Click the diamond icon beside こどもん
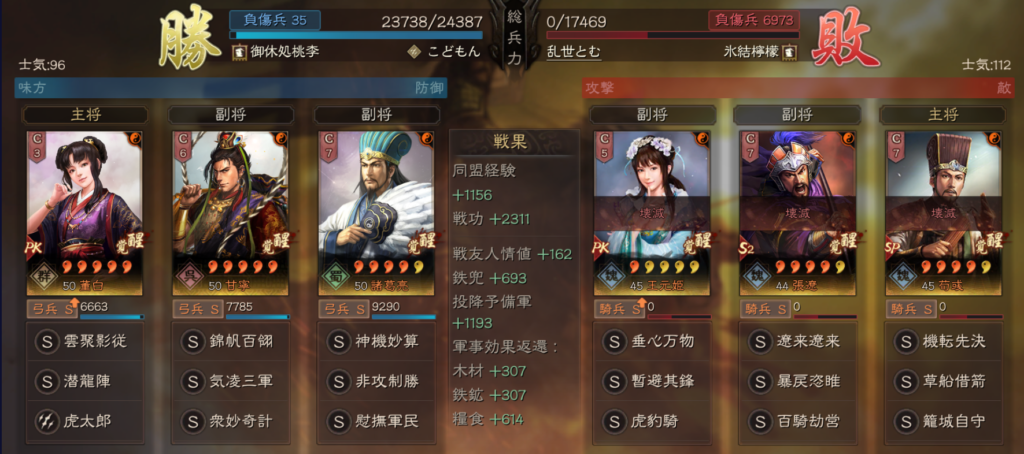The width and height of the screenshot is (1024, 454). coord(412,52)
